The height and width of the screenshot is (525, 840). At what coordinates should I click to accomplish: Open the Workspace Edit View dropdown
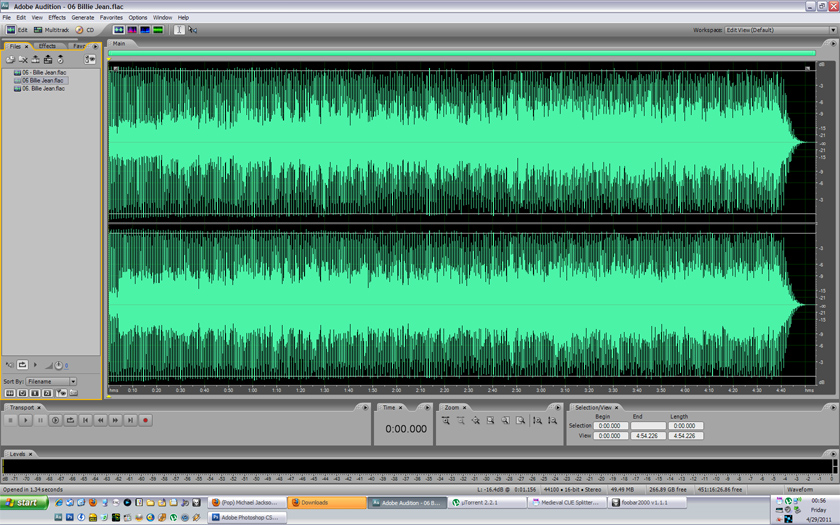(781, 30)
